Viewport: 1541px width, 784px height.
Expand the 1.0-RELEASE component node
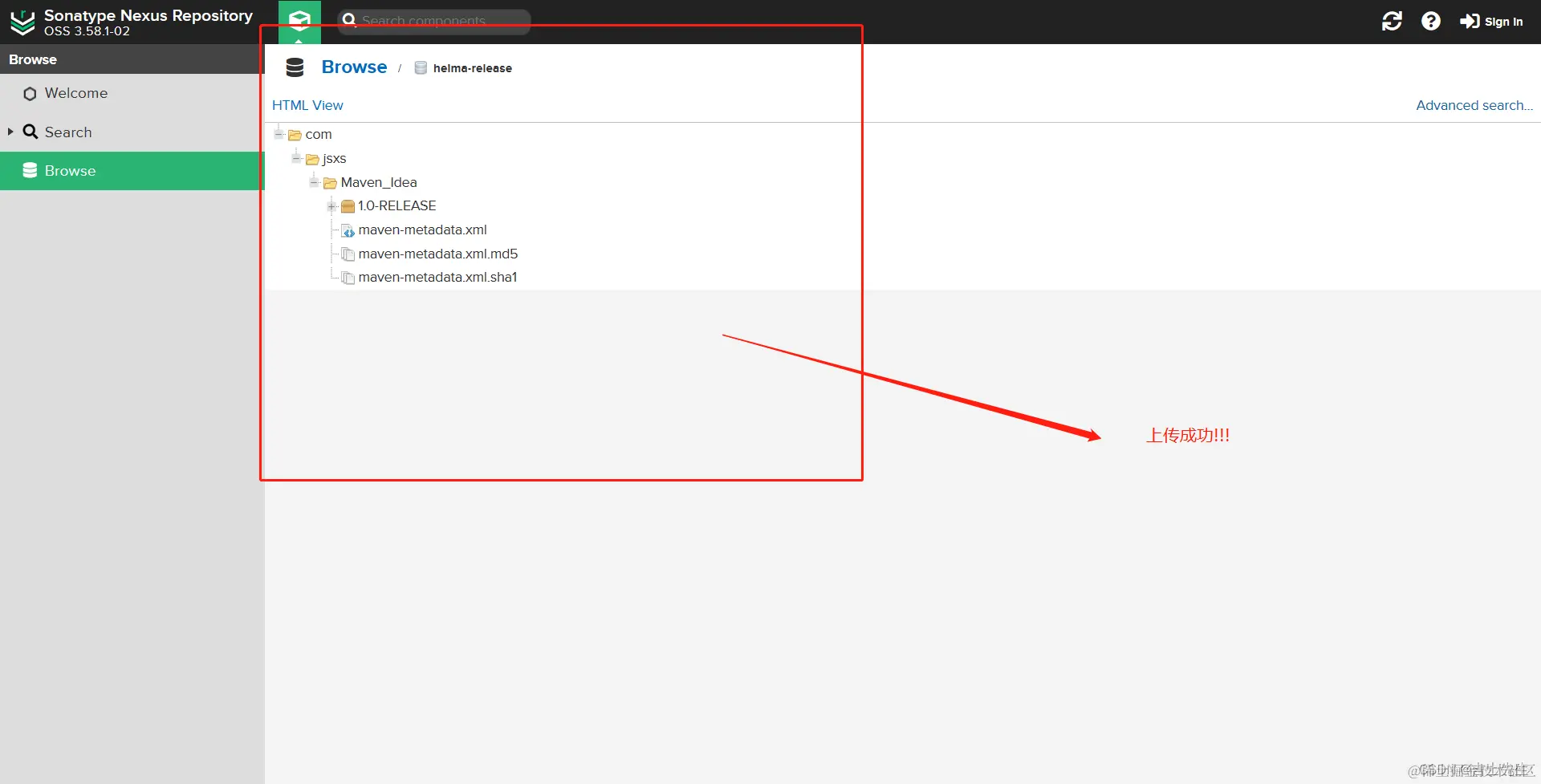point(331,206)
